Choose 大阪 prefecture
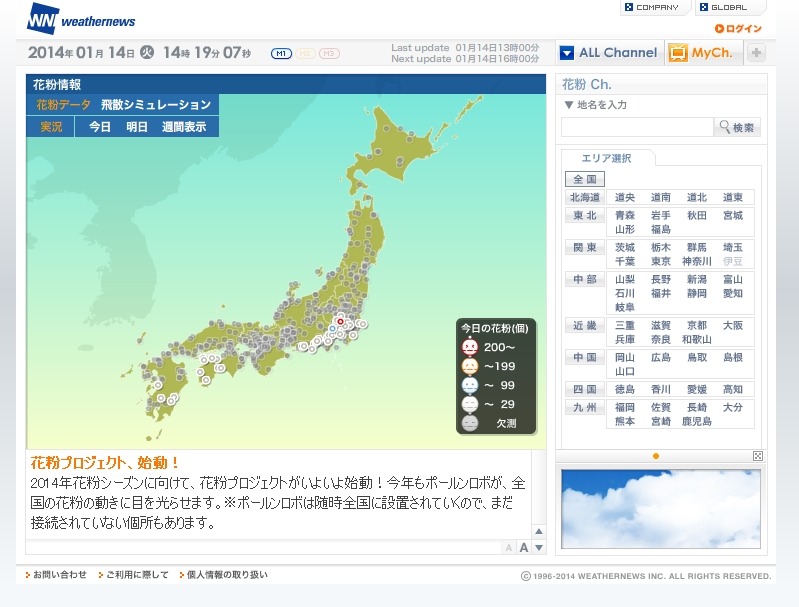This screenshot has height=607, width=799. click(x=733, y=325)
